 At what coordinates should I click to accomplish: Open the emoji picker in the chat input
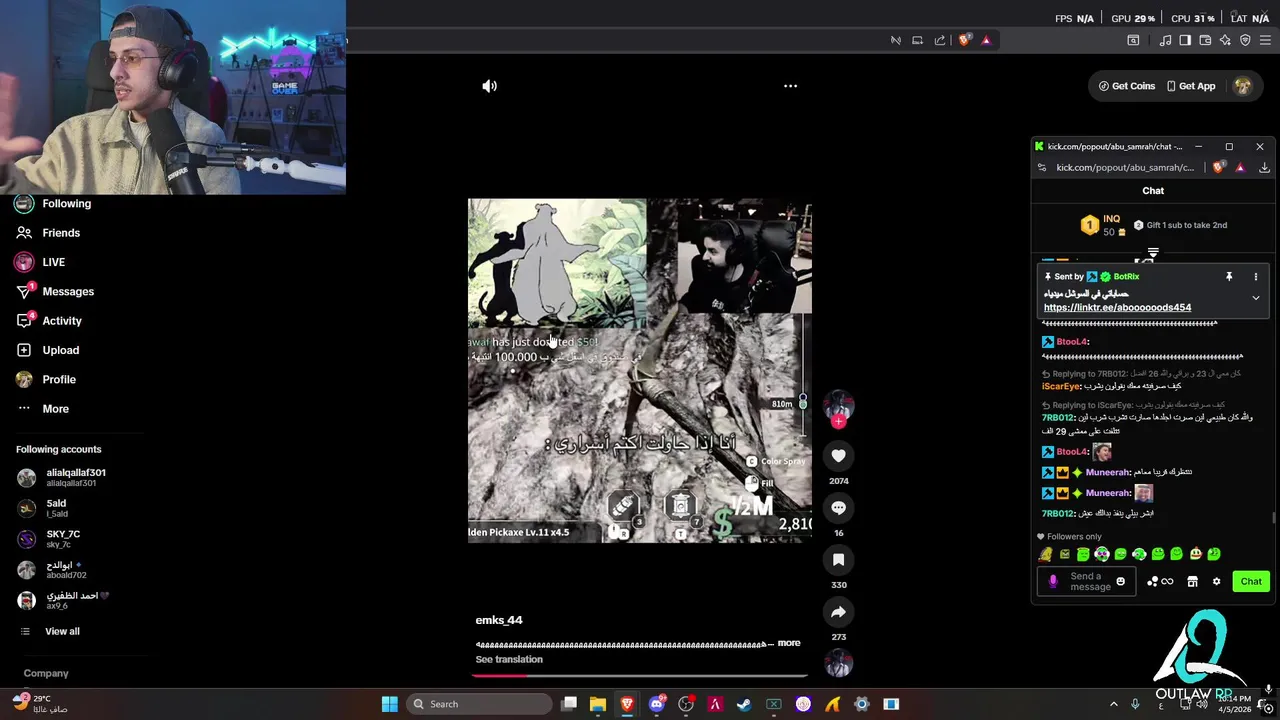pos(1120,581)
